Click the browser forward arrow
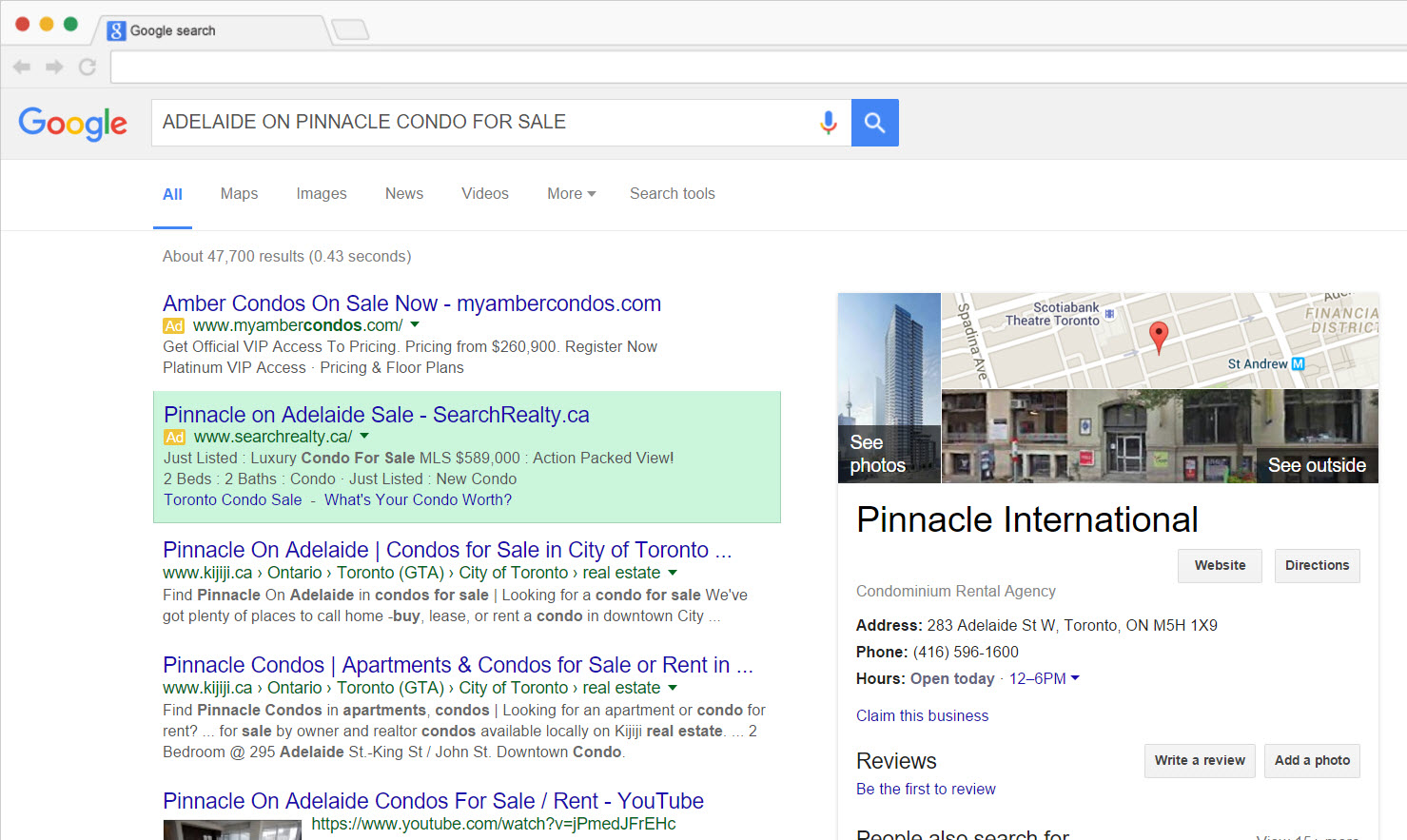 pos(54,67)
